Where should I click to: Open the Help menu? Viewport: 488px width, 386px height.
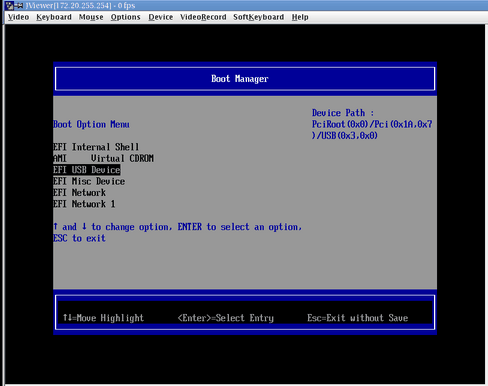[300, 17]
